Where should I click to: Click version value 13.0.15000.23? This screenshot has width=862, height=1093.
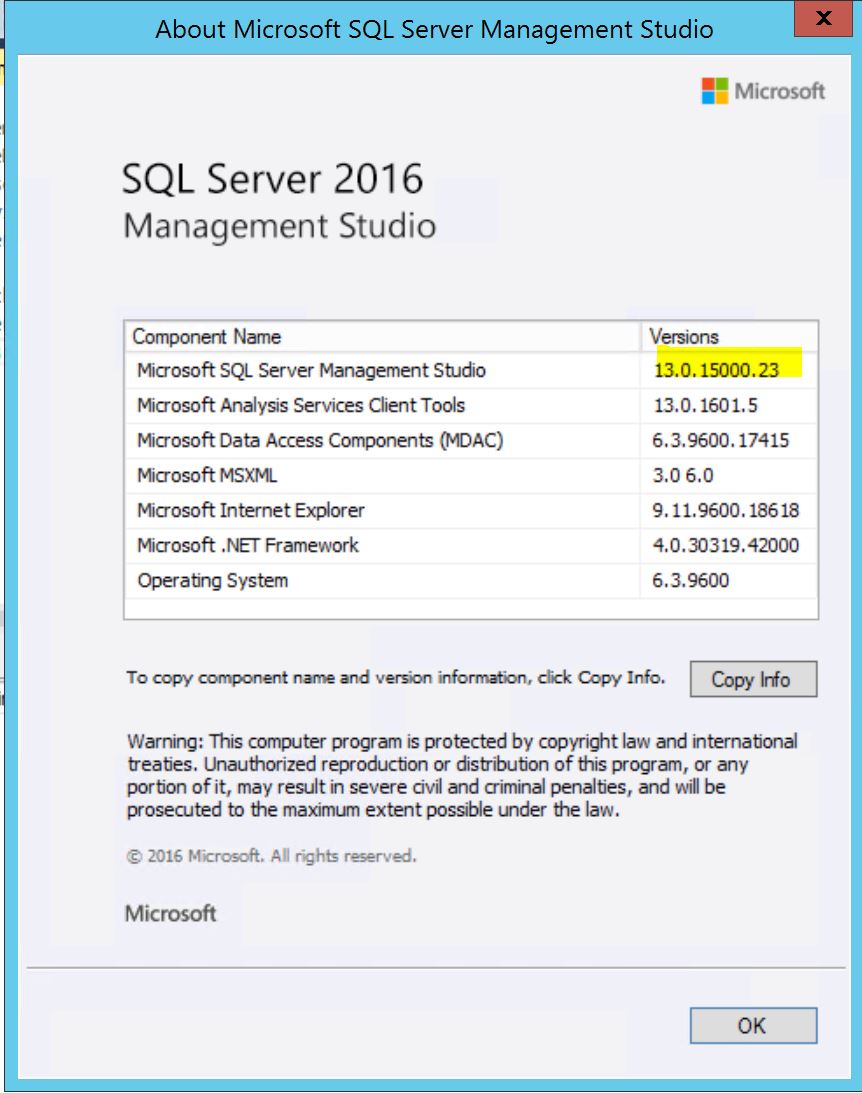tap(716, 370)
